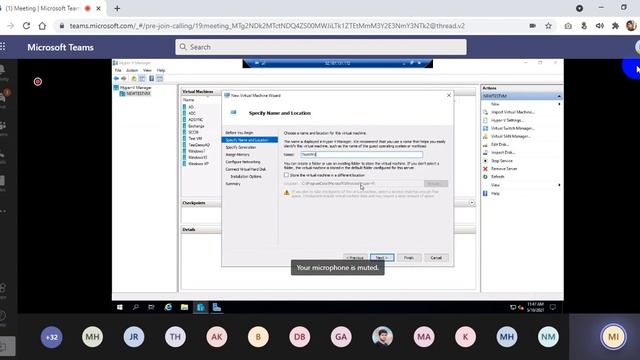
Task: Open the Action menu in Hyper-V Manager
Action: coord(132,70)
